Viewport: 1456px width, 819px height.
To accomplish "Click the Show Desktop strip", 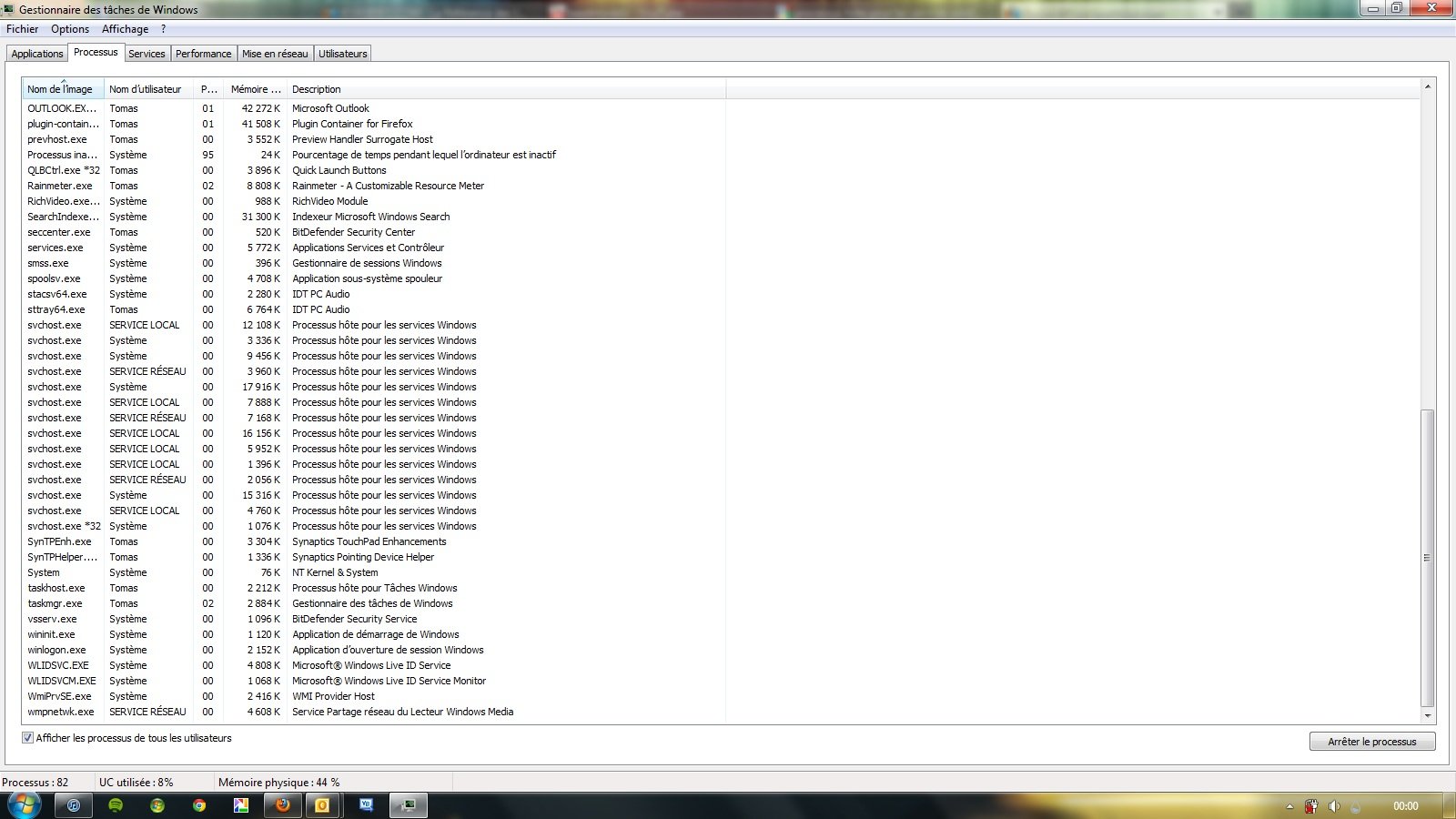I will (1450, 806).
